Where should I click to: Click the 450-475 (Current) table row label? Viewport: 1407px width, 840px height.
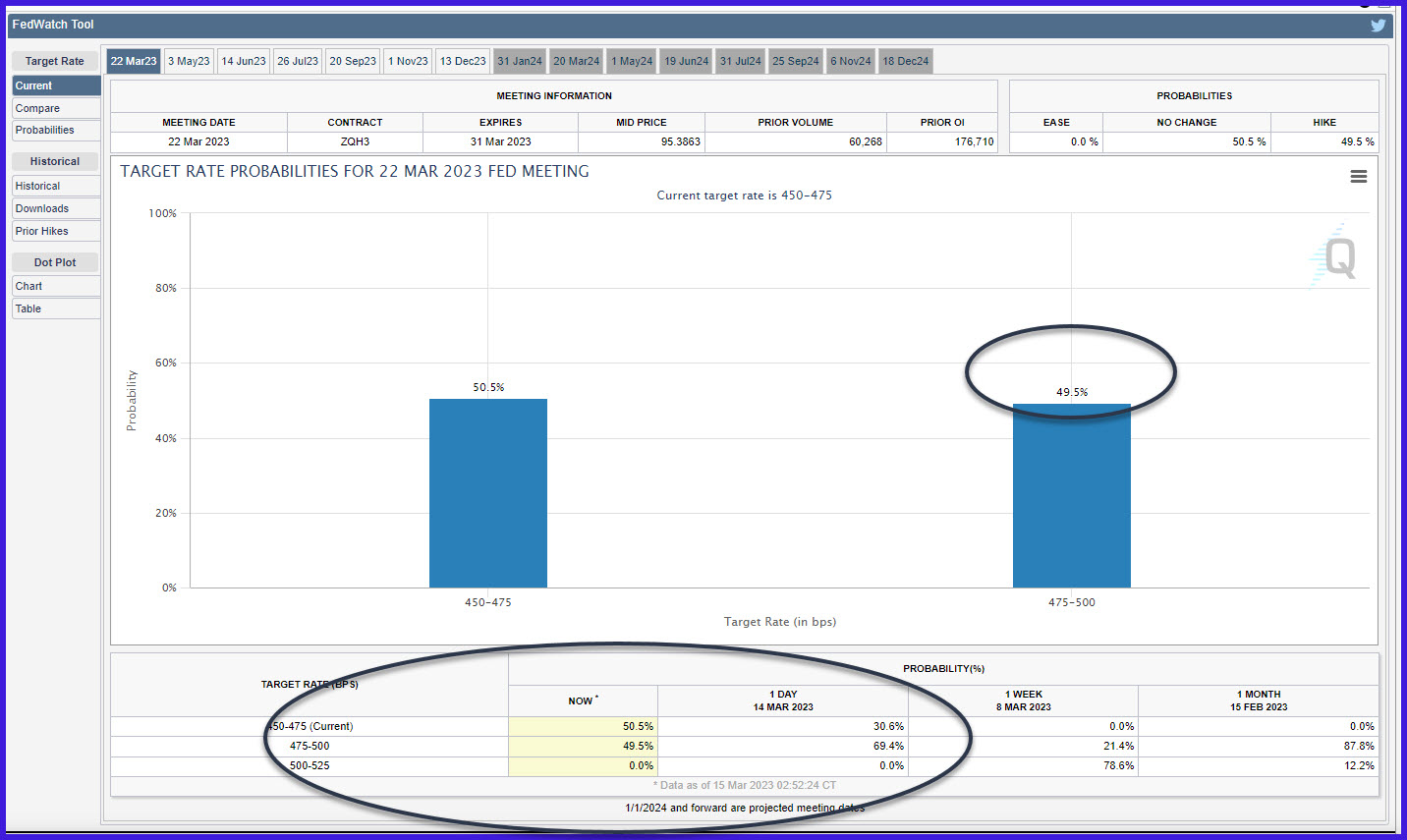click(x=310, y=726)
